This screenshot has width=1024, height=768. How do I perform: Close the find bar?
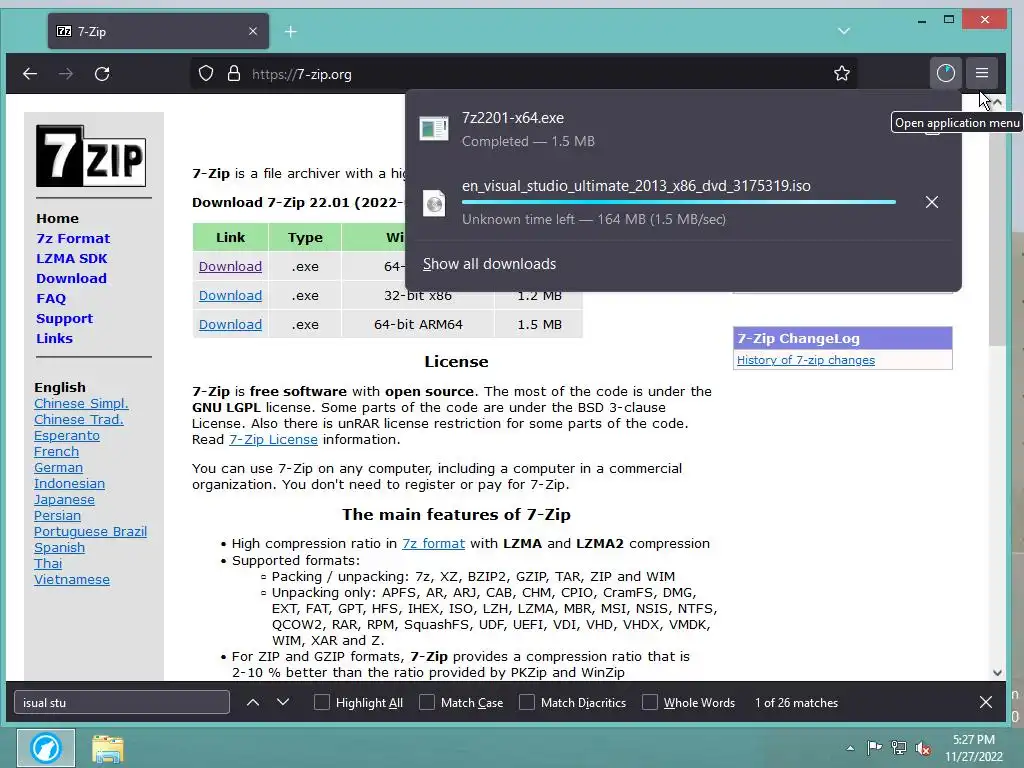click(x=986, y=703)
